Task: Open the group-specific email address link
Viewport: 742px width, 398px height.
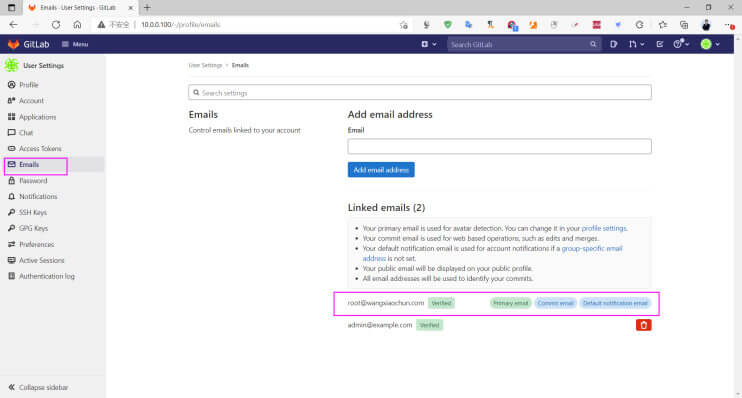Action: (592, 248)
